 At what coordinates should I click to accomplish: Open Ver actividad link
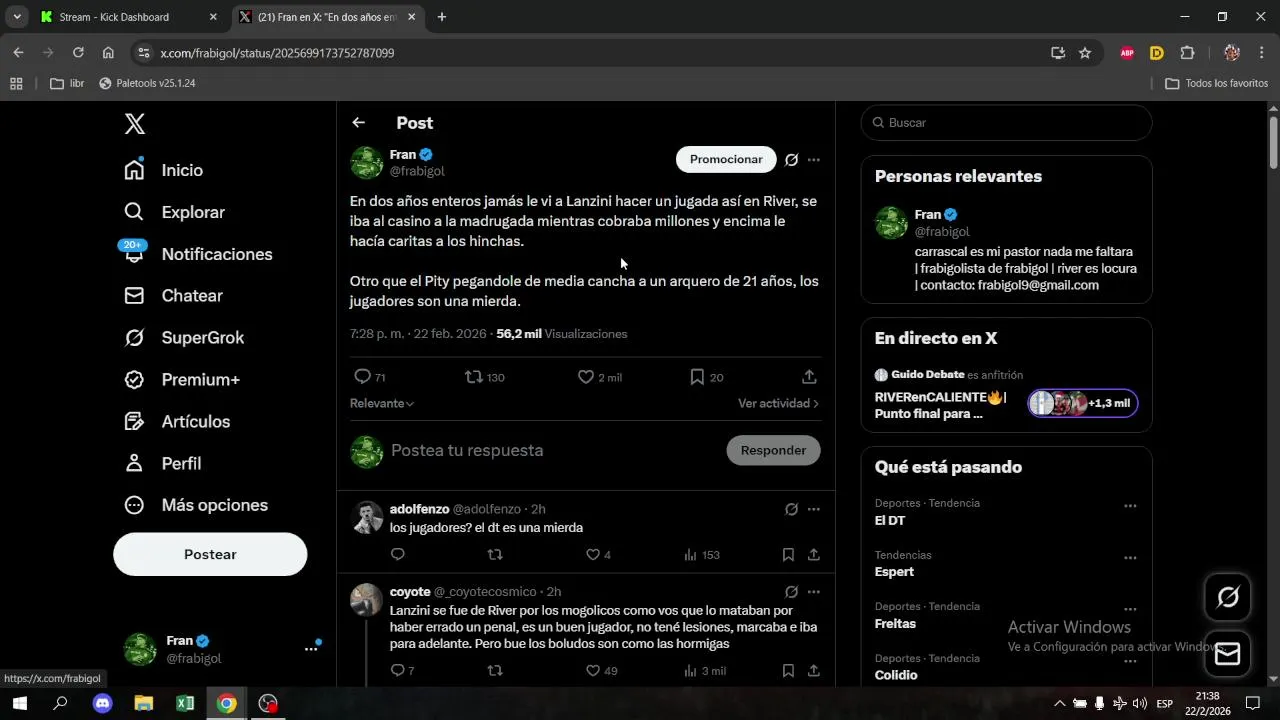778,403
